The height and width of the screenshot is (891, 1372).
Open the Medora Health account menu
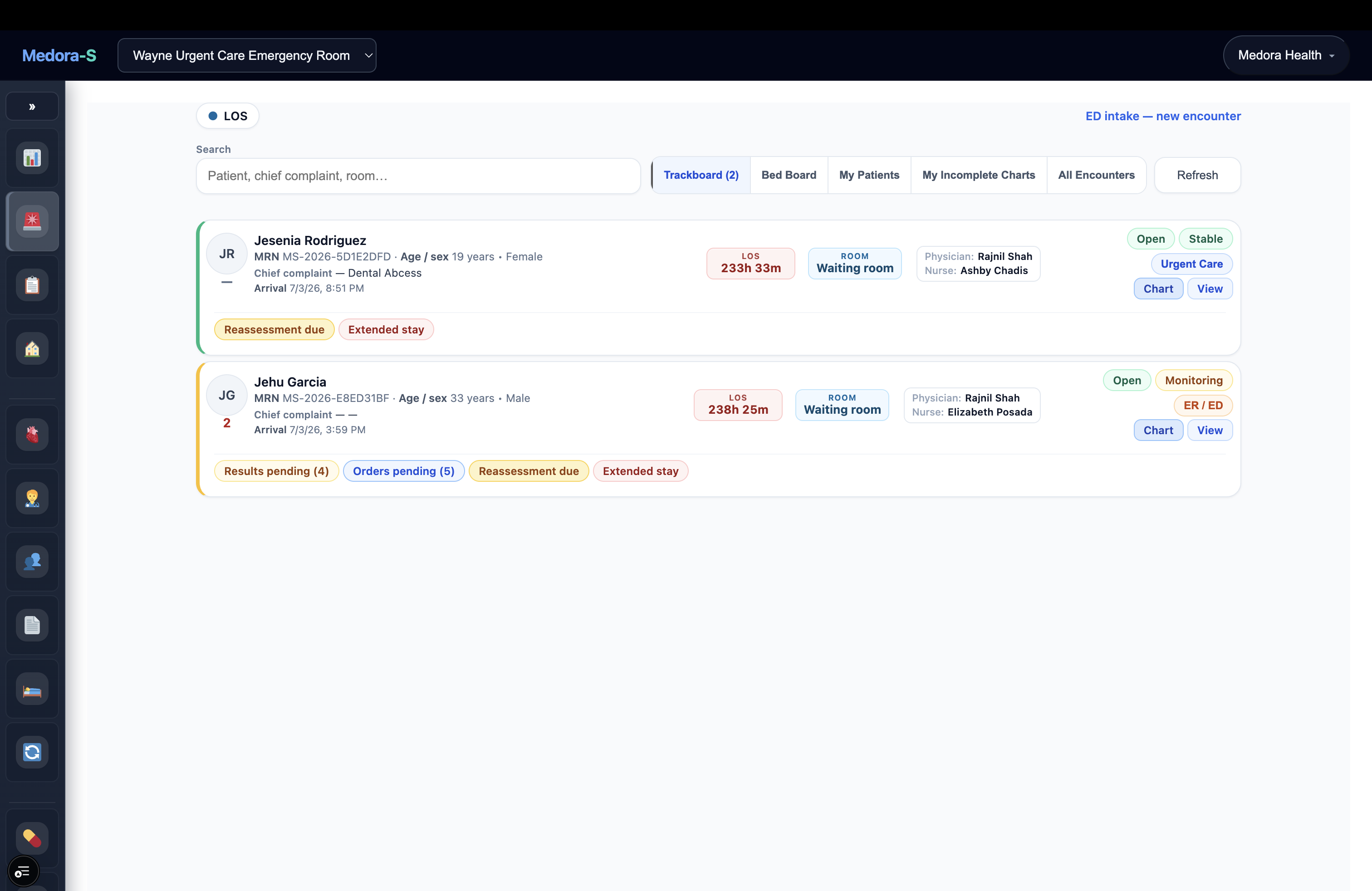pyautogui.click(x=1286, y=55)
